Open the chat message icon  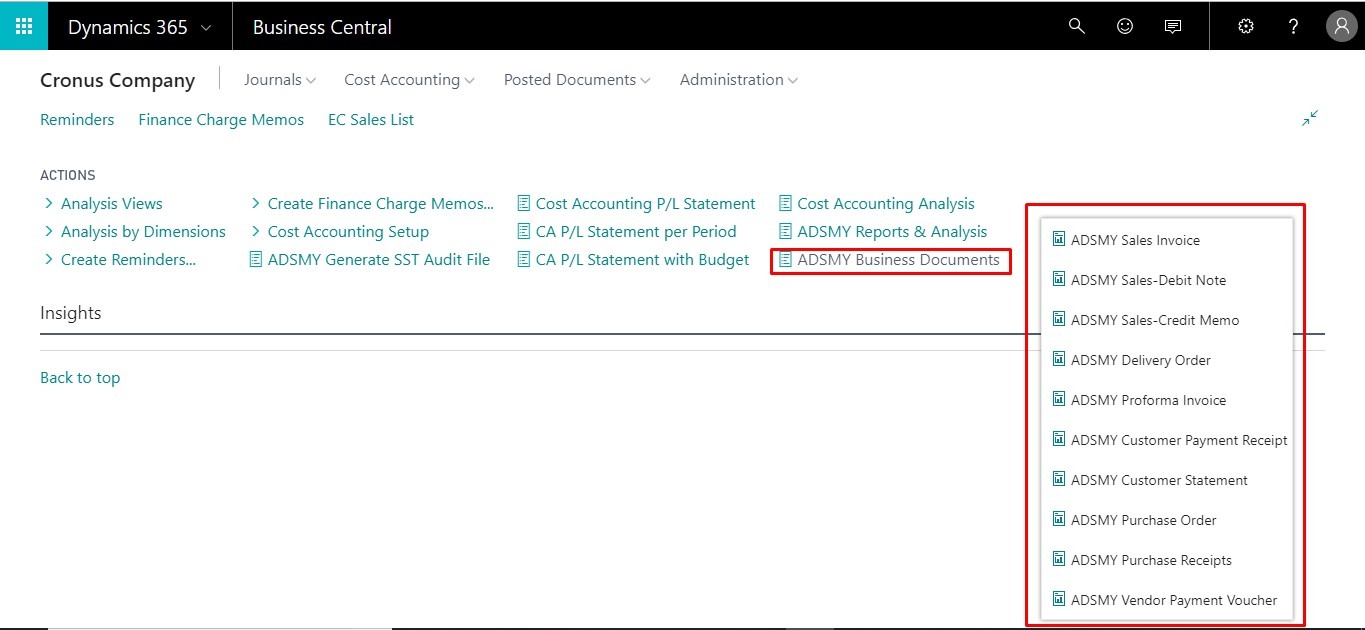coord(1173,27)
